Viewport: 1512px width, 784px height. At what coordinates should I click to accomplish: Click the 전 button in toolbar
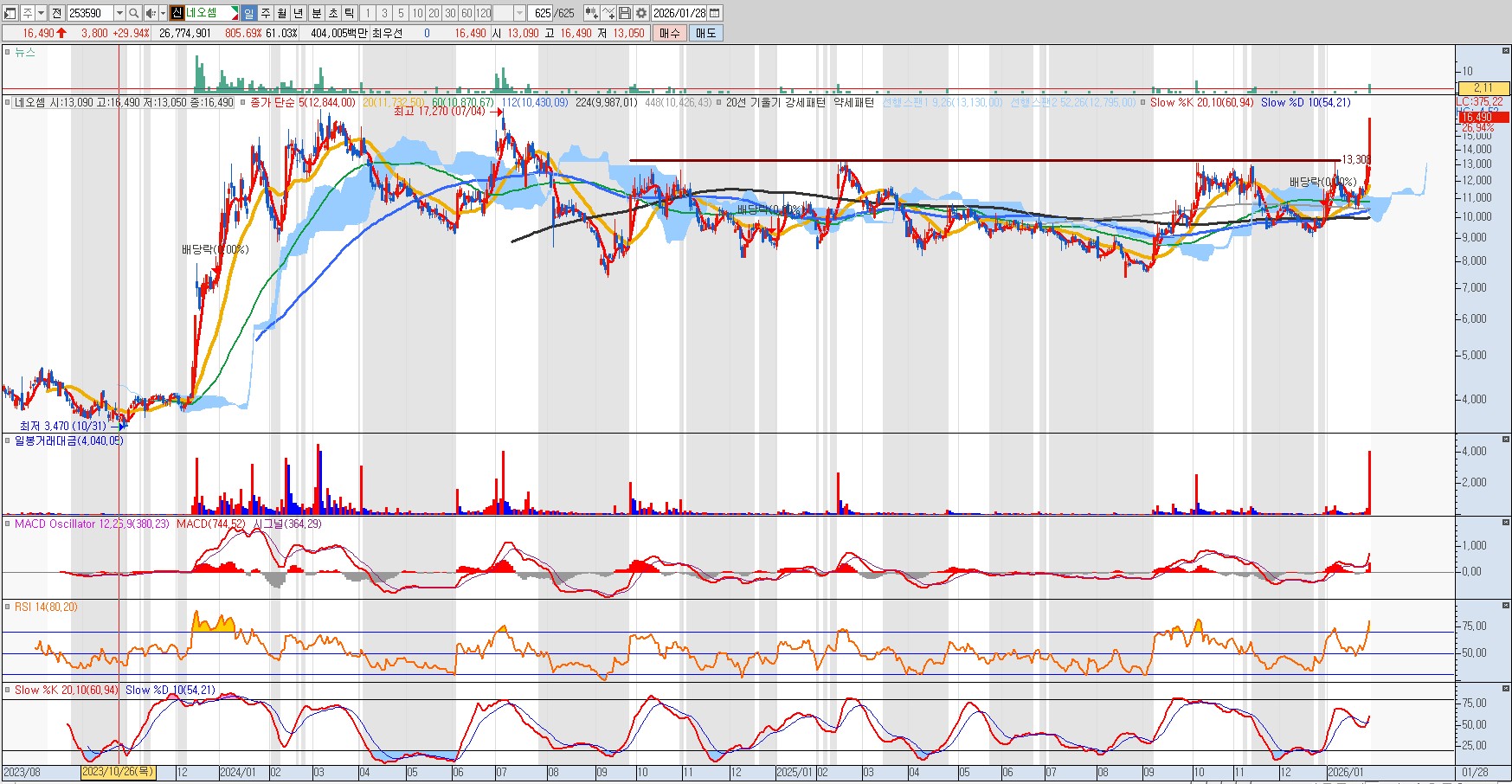(x=56, y=13)
